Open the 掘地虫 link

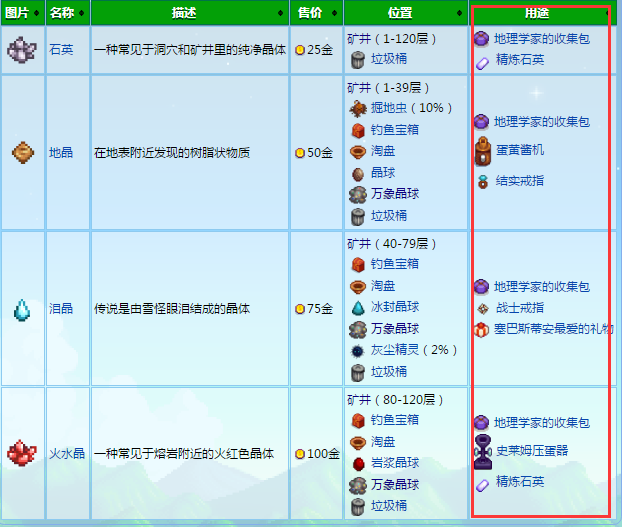coord(389,108)
